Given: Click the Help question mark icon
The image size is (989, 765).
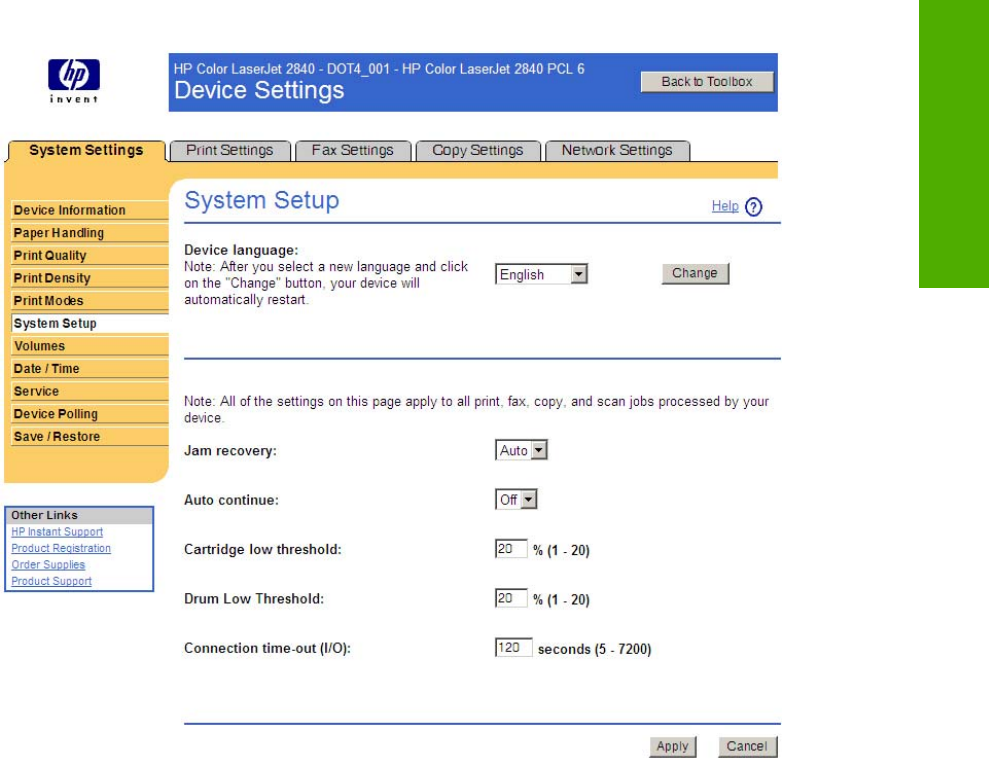Looking at the screenshot, I should 754,207.
